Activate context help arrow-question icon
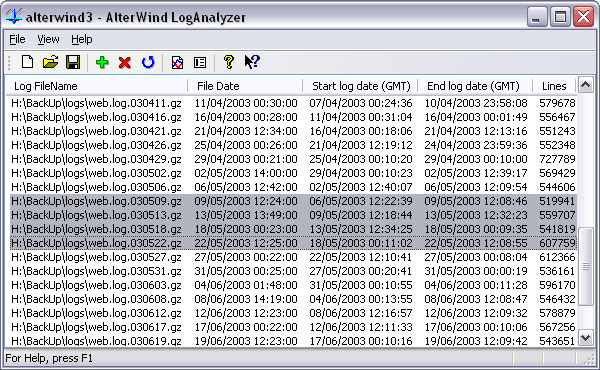Image resolution: width=600 pixels, height=370 pixels. click(252, 62)
